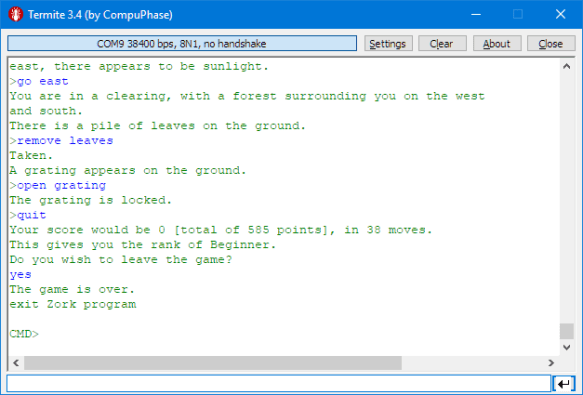Click the COM9 38400 bps status bar
The height and width of the screenshot is (395, 583).
(182, 44)
